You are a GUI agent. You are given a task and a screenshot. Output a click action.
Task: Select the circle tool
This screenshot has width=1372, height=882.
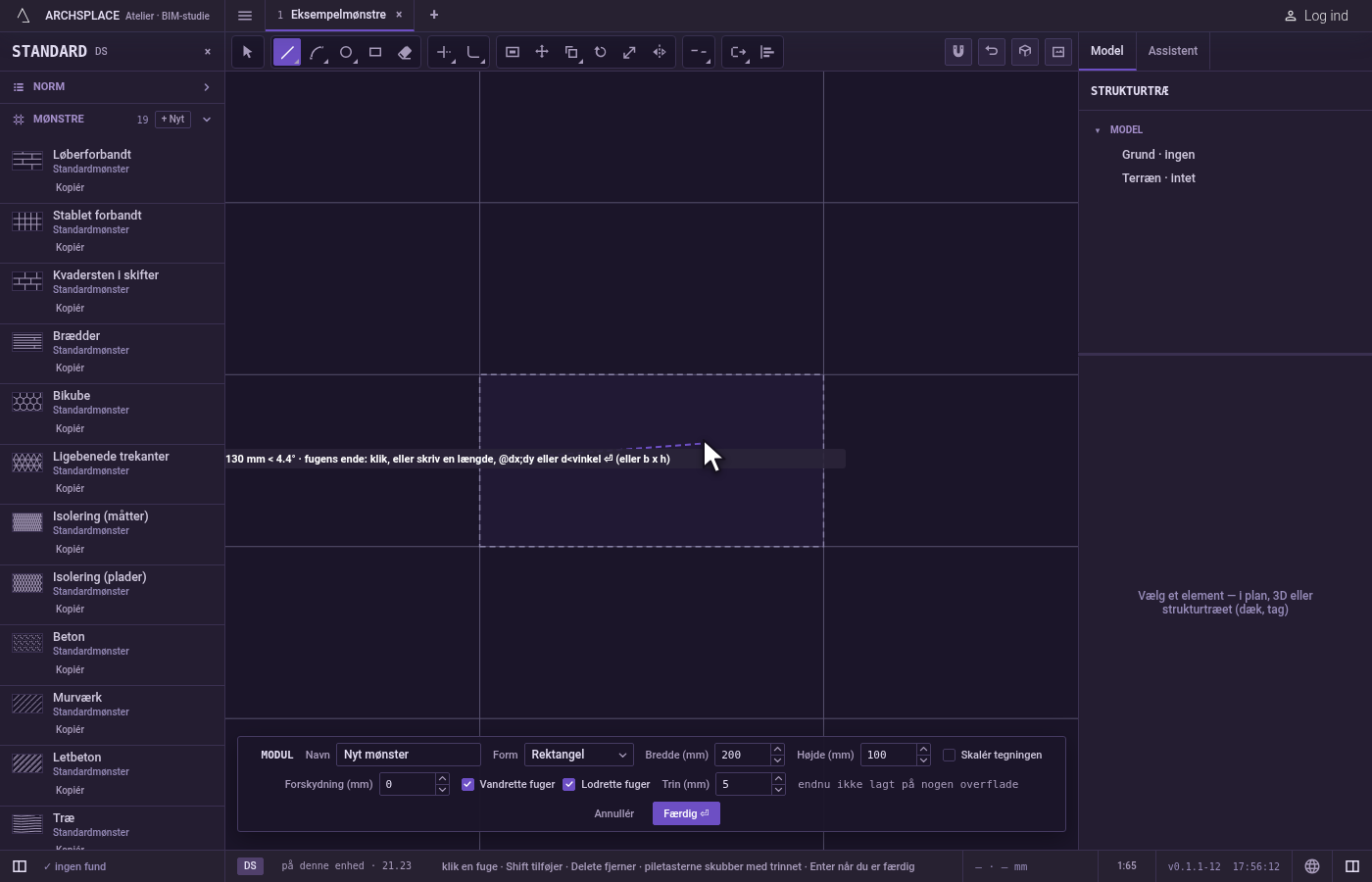(x=346, y=52)
